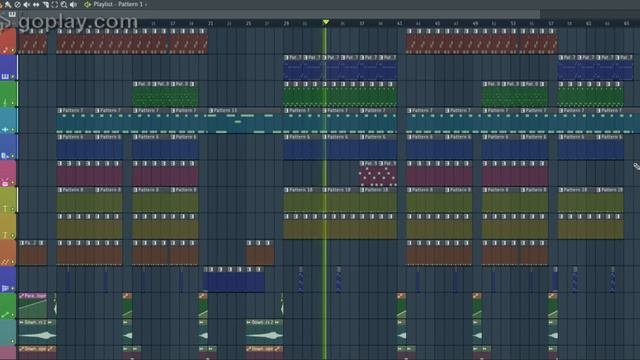The width and height of the screenshot is (640, 360).
Task: Click the horizontal scrollbar above the ruler
Action: (x=280, y=14)
